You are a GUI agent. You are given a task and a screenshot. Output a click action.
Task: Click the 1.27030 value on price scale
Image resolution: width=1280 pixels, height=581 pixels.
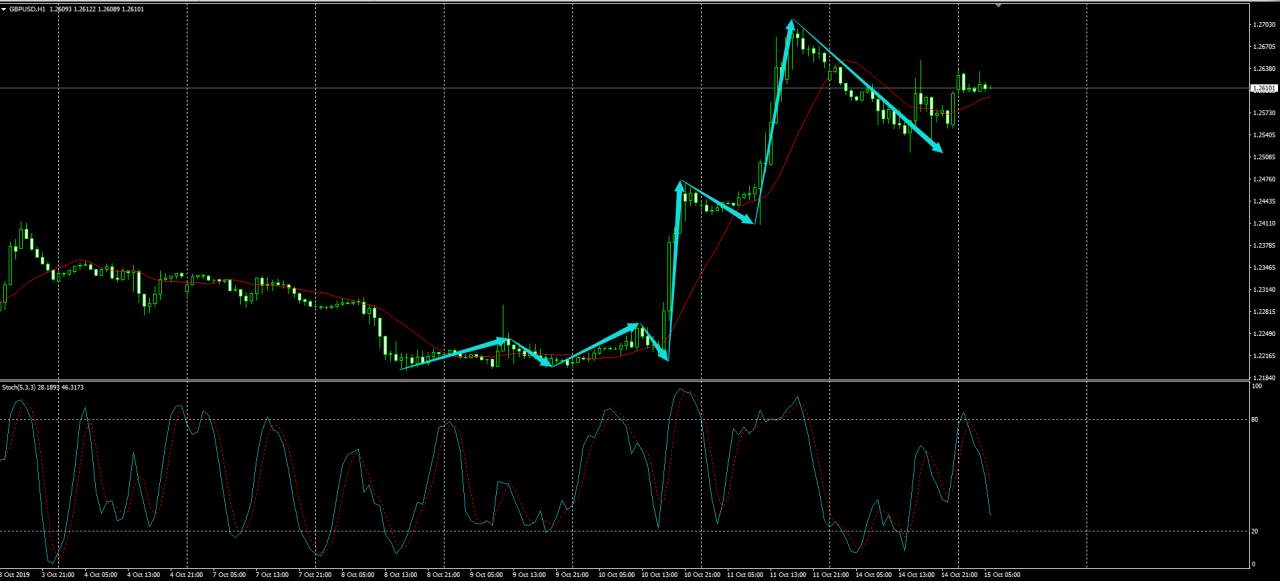tap(1263, 24)
